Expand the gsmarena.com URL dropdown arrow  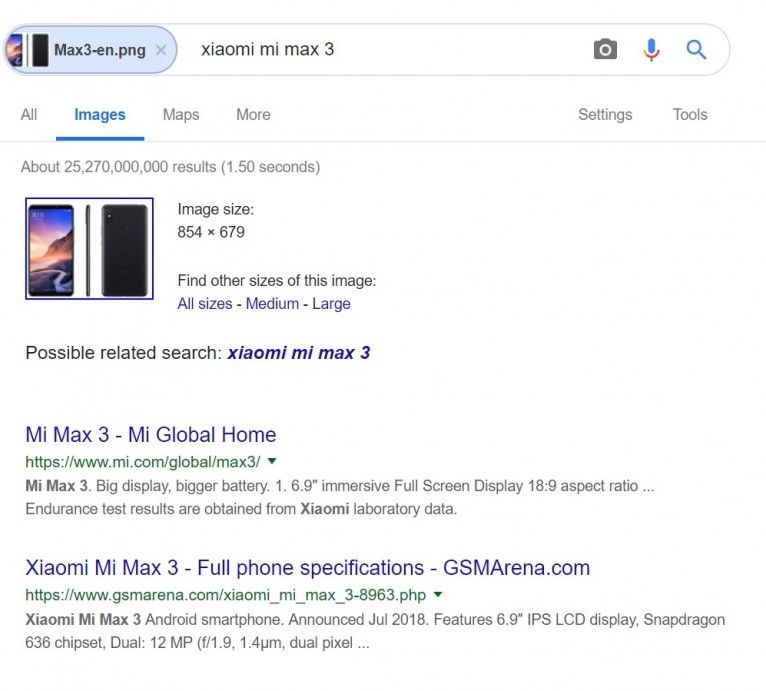pos(437,594)
